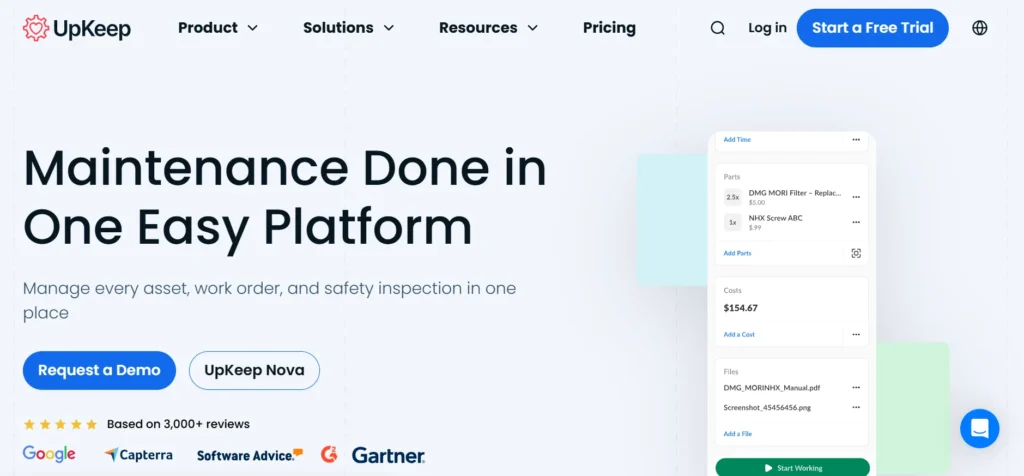This screenshot has height=476, width=1024.
Task: Click Add a Cost link
Action: [x=739, y=334]
